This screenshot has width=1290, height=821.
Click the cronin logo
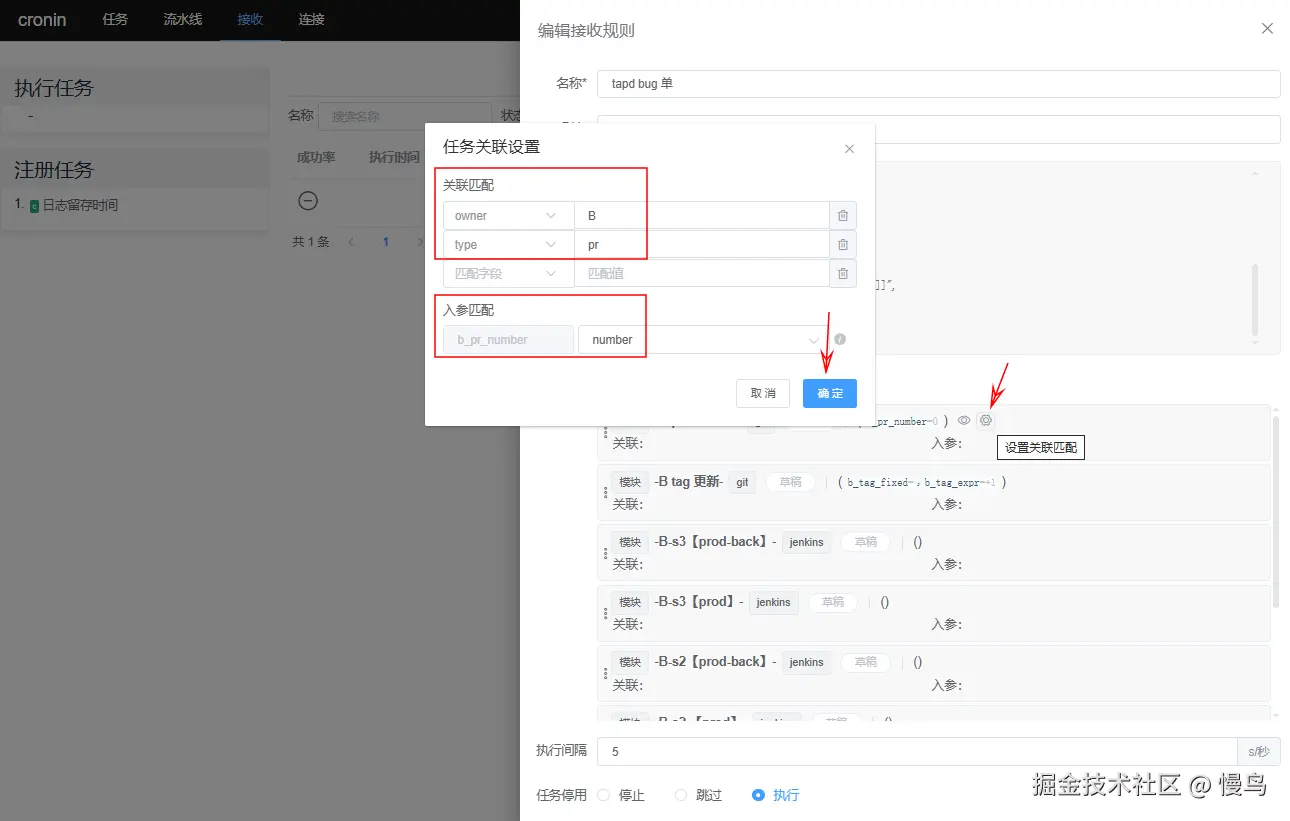(42, 20)
